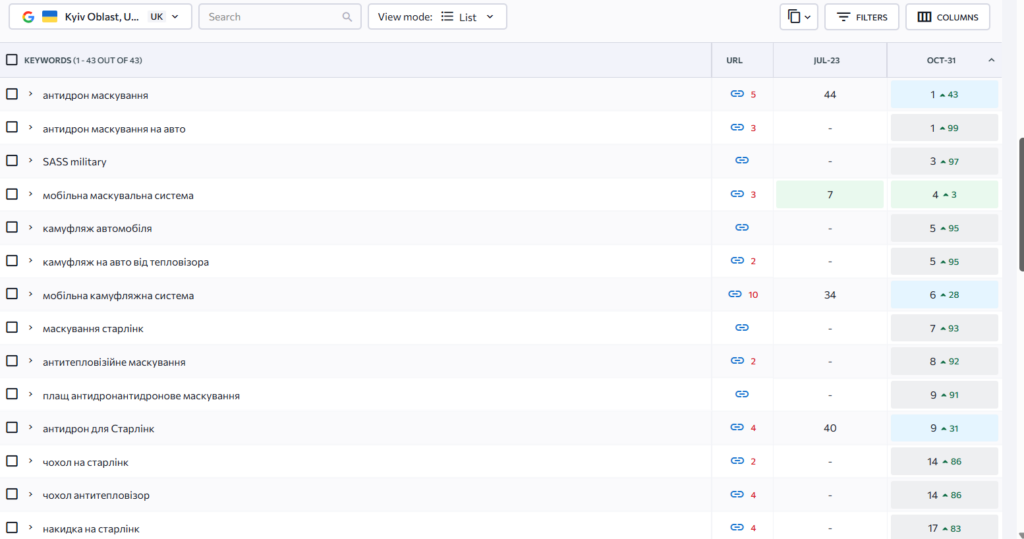
Task: Click OCT-31 position cell for SASS military
Action: click(x=944, y=161)
